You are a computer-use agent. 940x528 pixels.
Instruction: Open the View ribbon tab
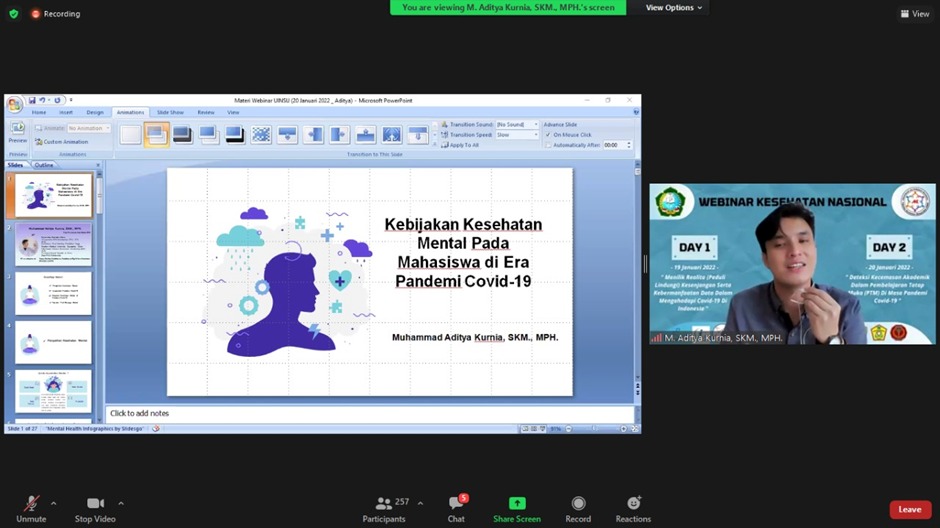[x=233, y=112]
